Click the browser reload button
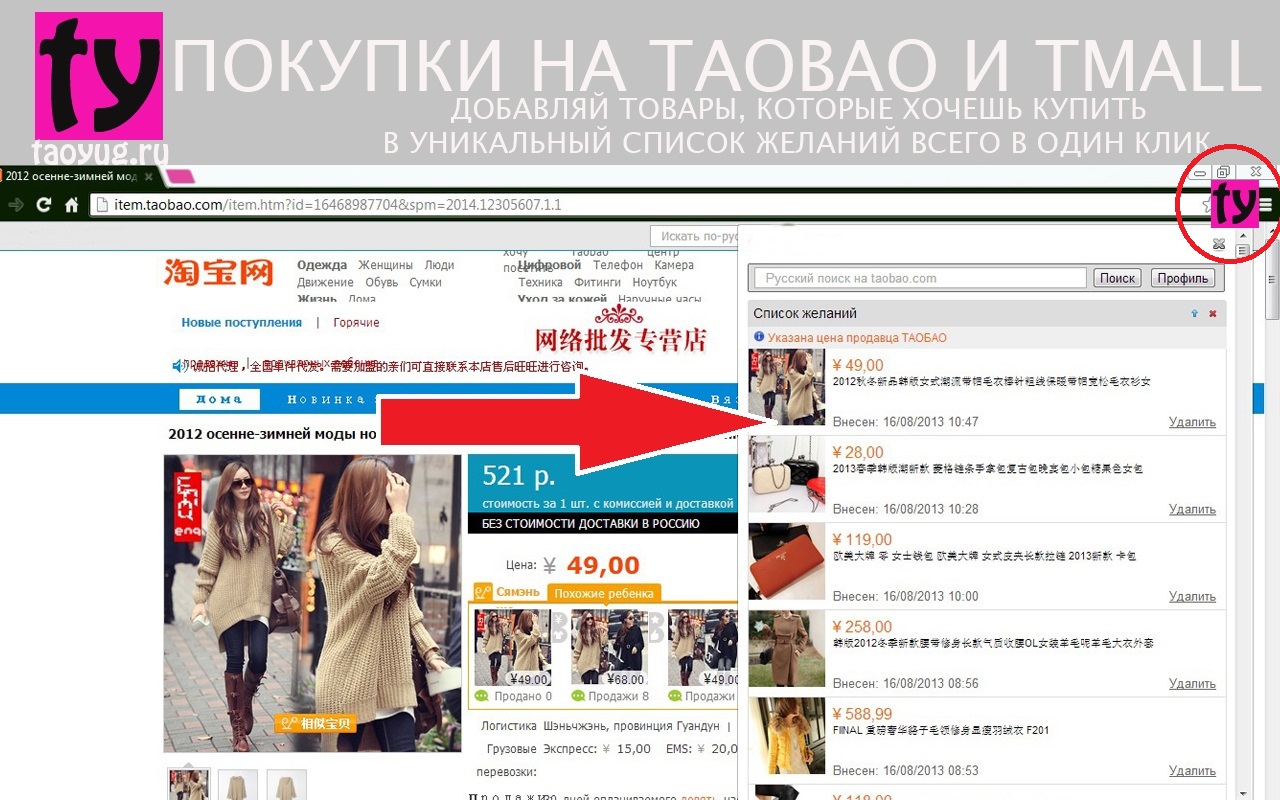This screenshot has width=1280, height=800. (43, 205)
